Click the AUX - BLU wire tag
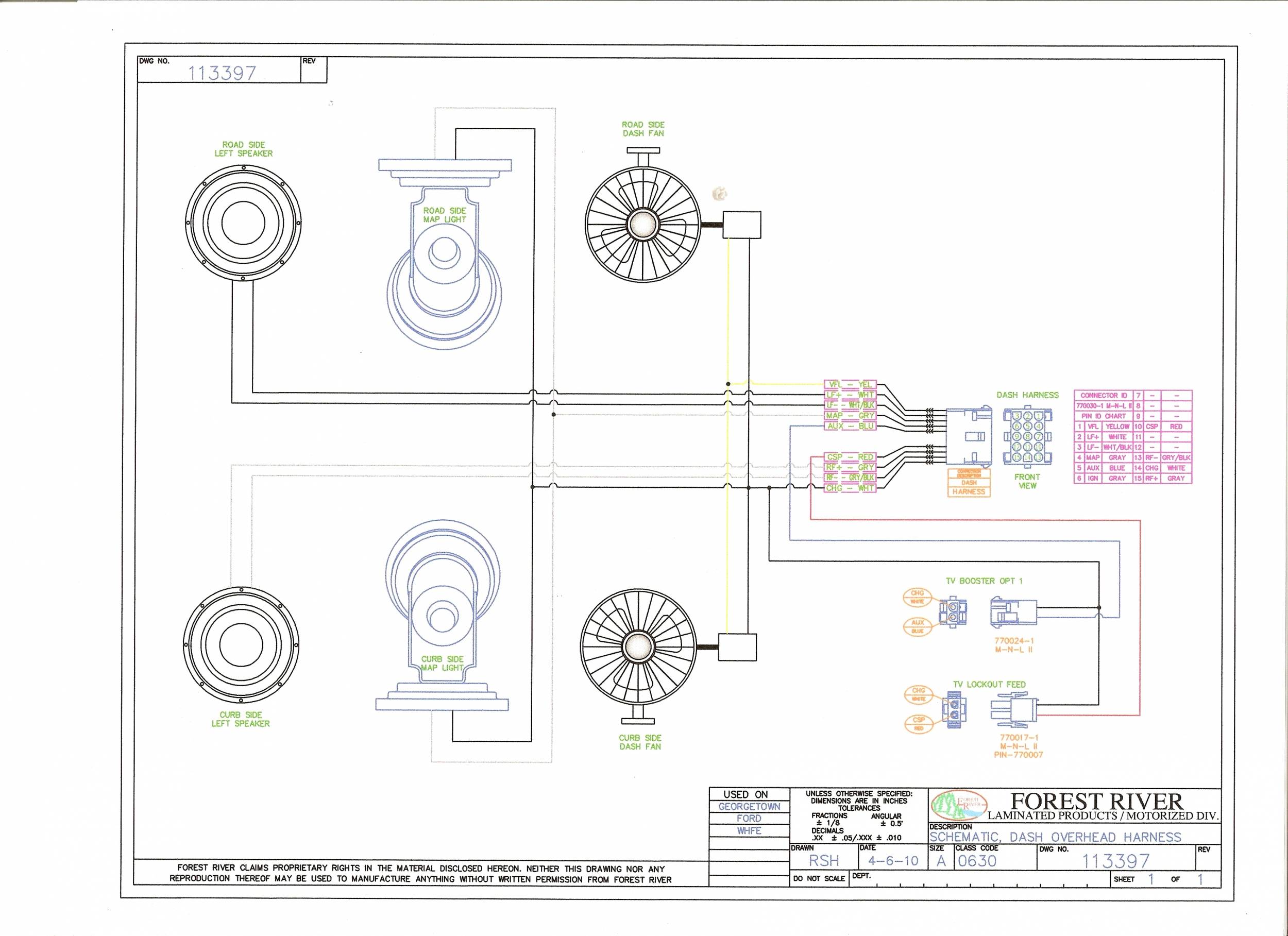This screenshot has width=1288, height=936. coord(850,426)
